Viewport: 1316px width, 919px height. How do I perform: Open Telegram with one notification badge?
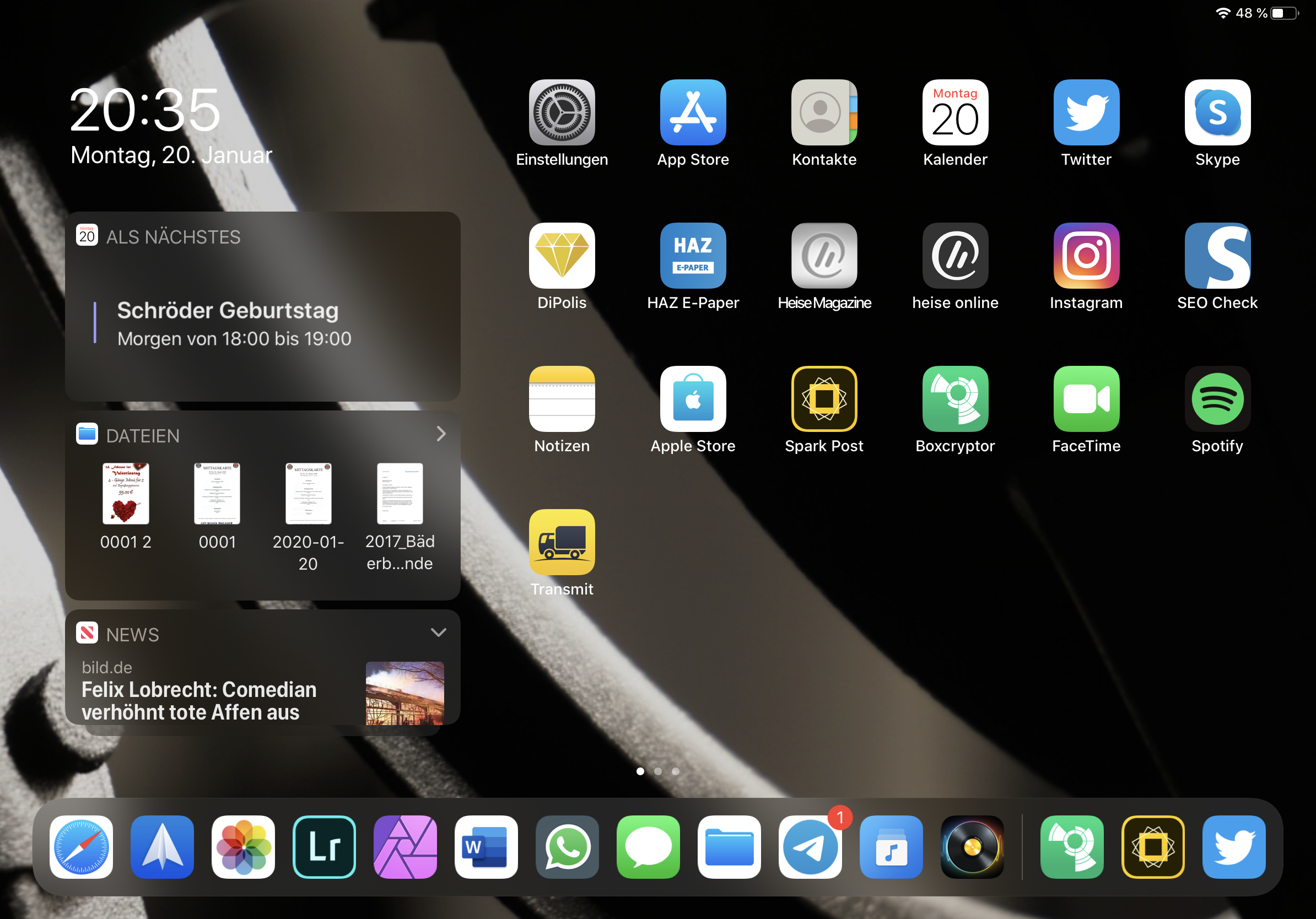point(810,847)
